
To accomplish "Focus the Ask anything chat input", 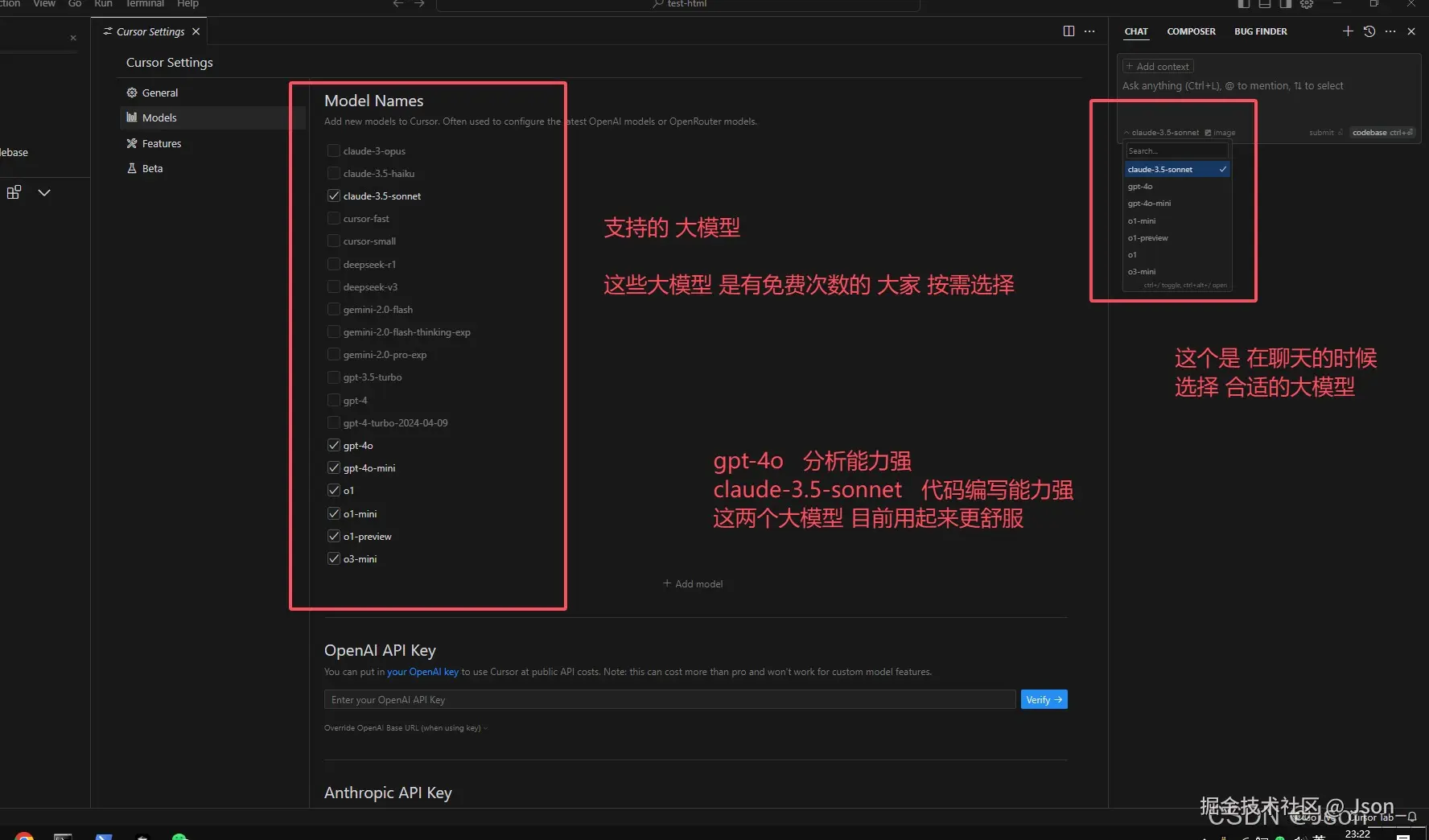I will point(1268,86).
